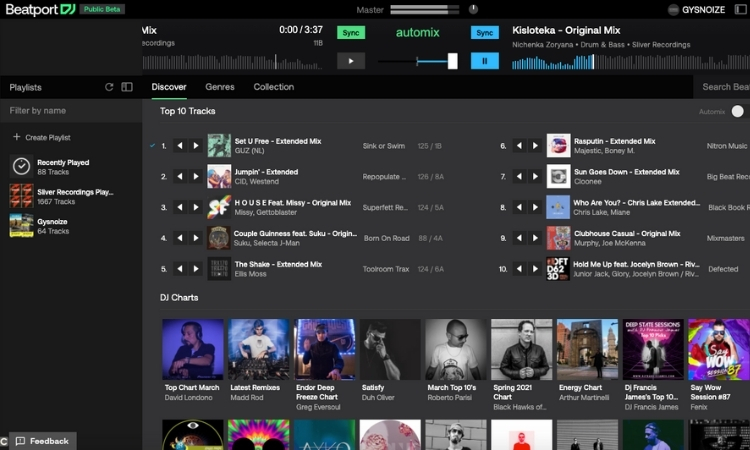Image resolution: width=750 pixels, height=450 pixels.
Task: Load Rasputin to right deck
Action: [x=535, y=145]
